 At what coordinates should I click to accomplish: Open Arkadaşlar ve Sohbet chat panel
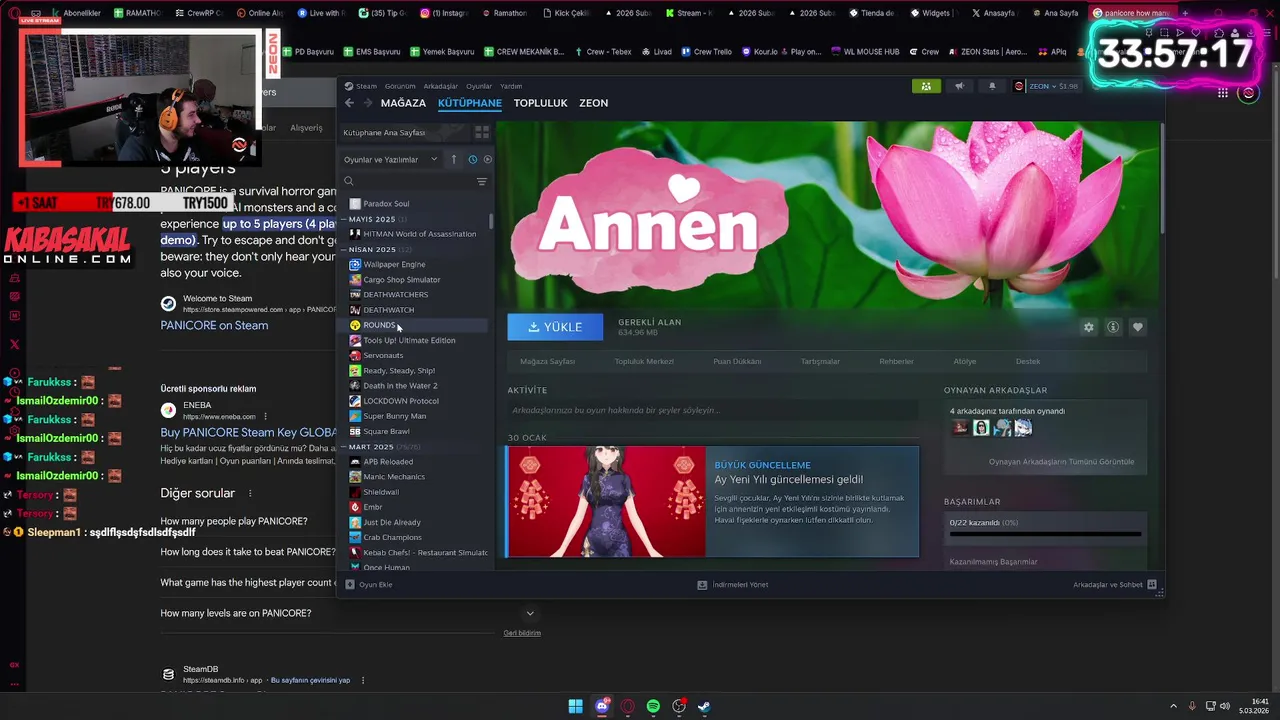pos(1114,584)
